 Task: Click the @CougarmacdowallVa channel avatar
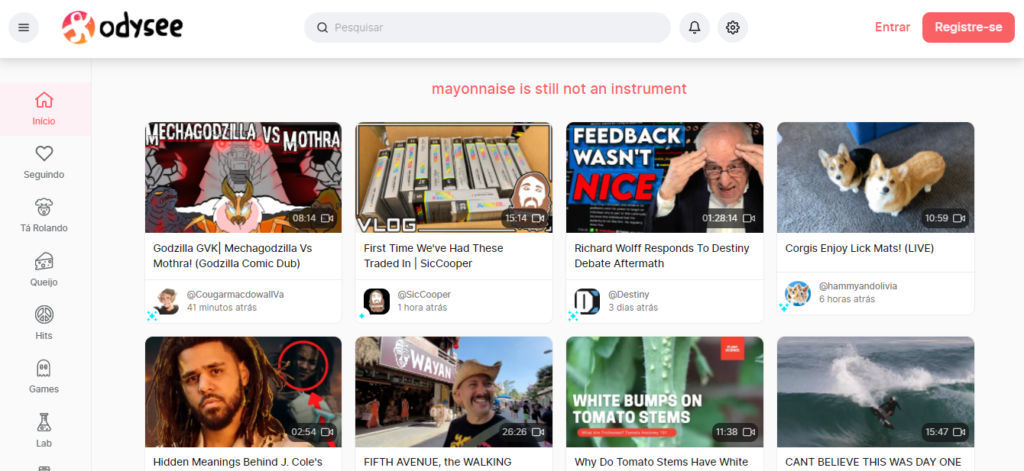click(x=166, y=301)
